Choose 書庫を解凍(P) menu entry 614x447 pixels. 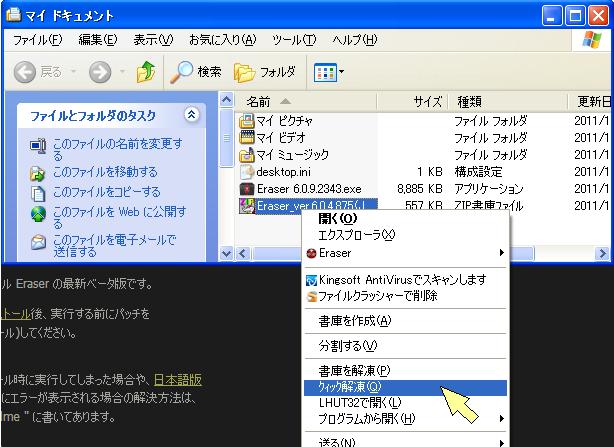(406, 370)
